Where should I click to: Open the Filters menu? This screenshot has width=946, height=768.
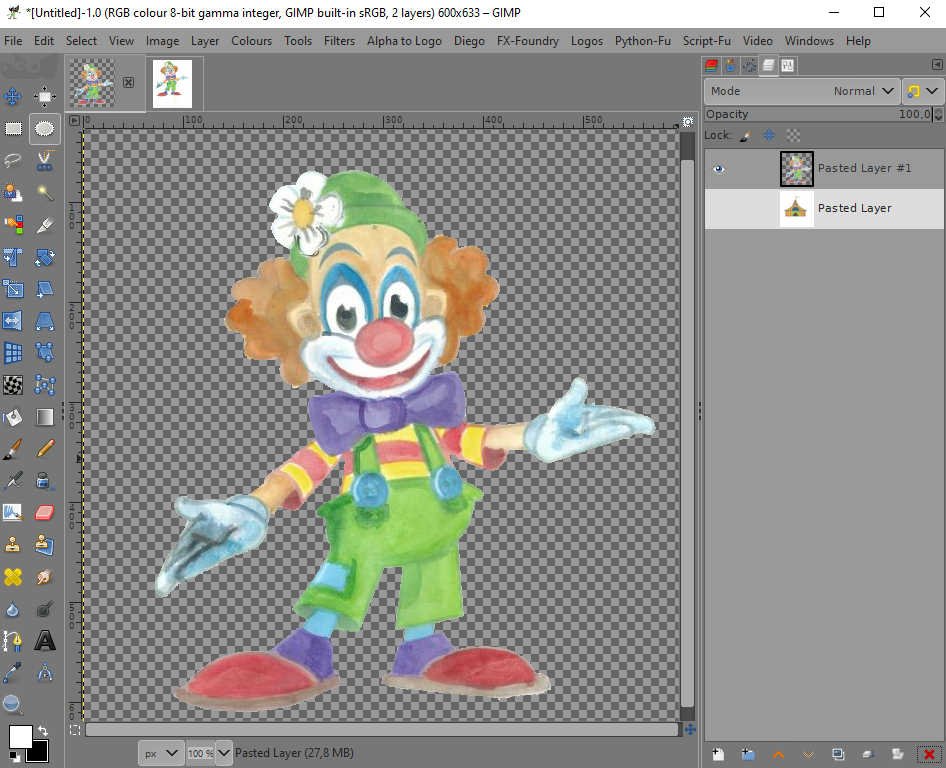pyautogui.click(x=339, y=41)
